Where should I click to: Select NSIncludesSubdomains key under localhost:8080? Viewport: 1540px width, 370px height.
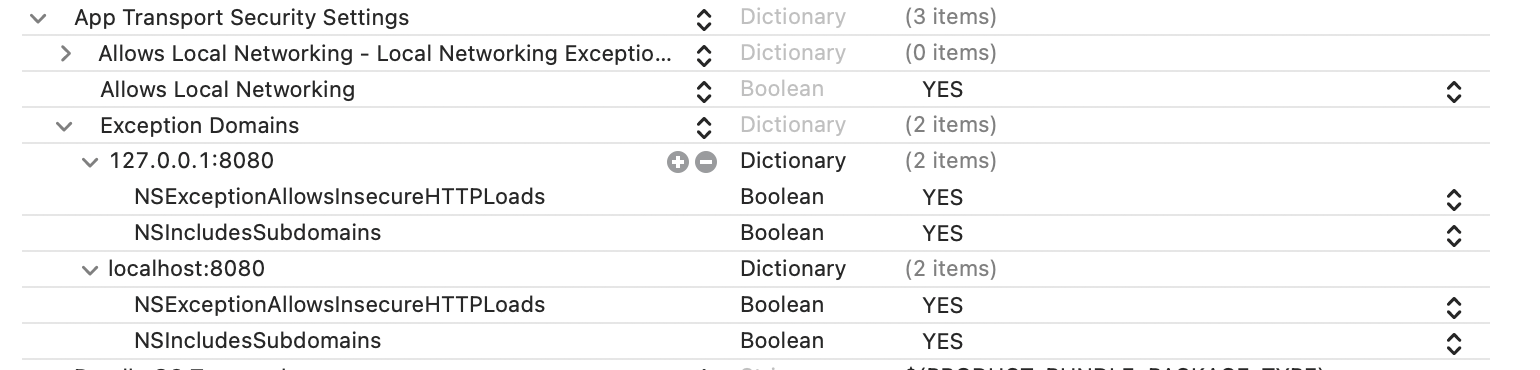click(258, 341)
